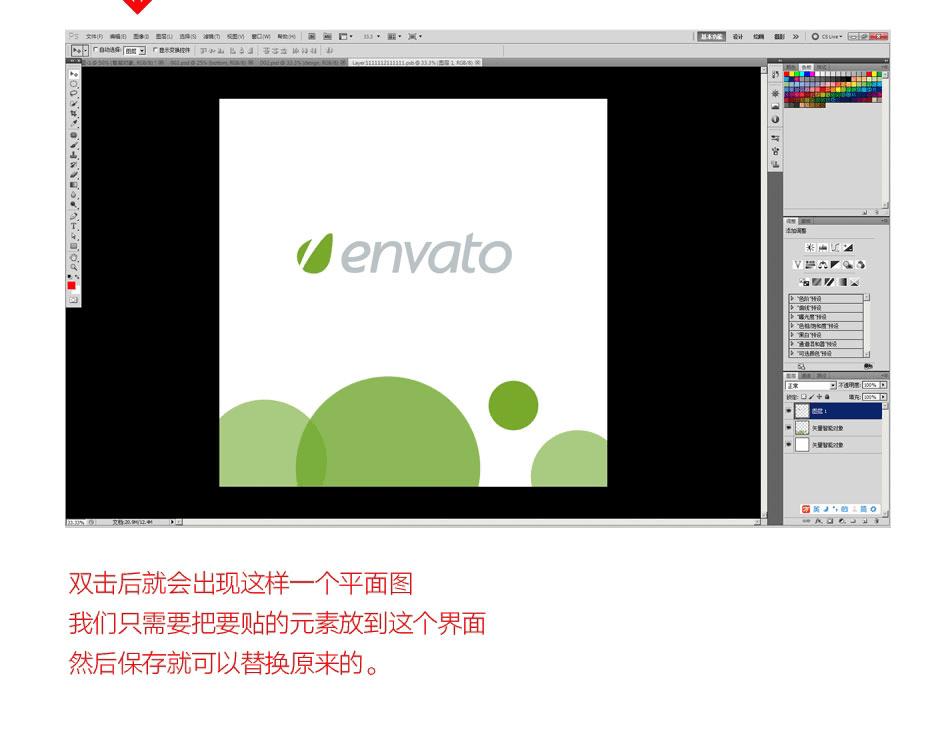Switch to the Layer1111112111111.psb document tab

[416, 62]
